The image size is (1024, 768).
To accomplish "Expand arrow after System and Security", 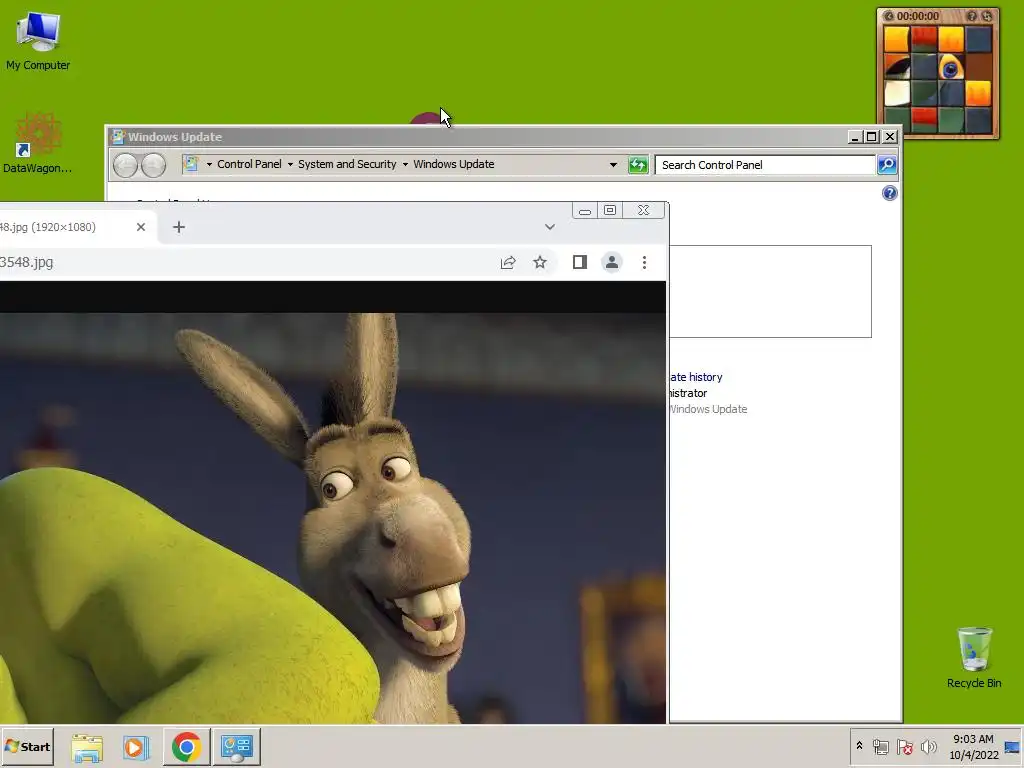I will pyautogui.click(x=405, y=165).
